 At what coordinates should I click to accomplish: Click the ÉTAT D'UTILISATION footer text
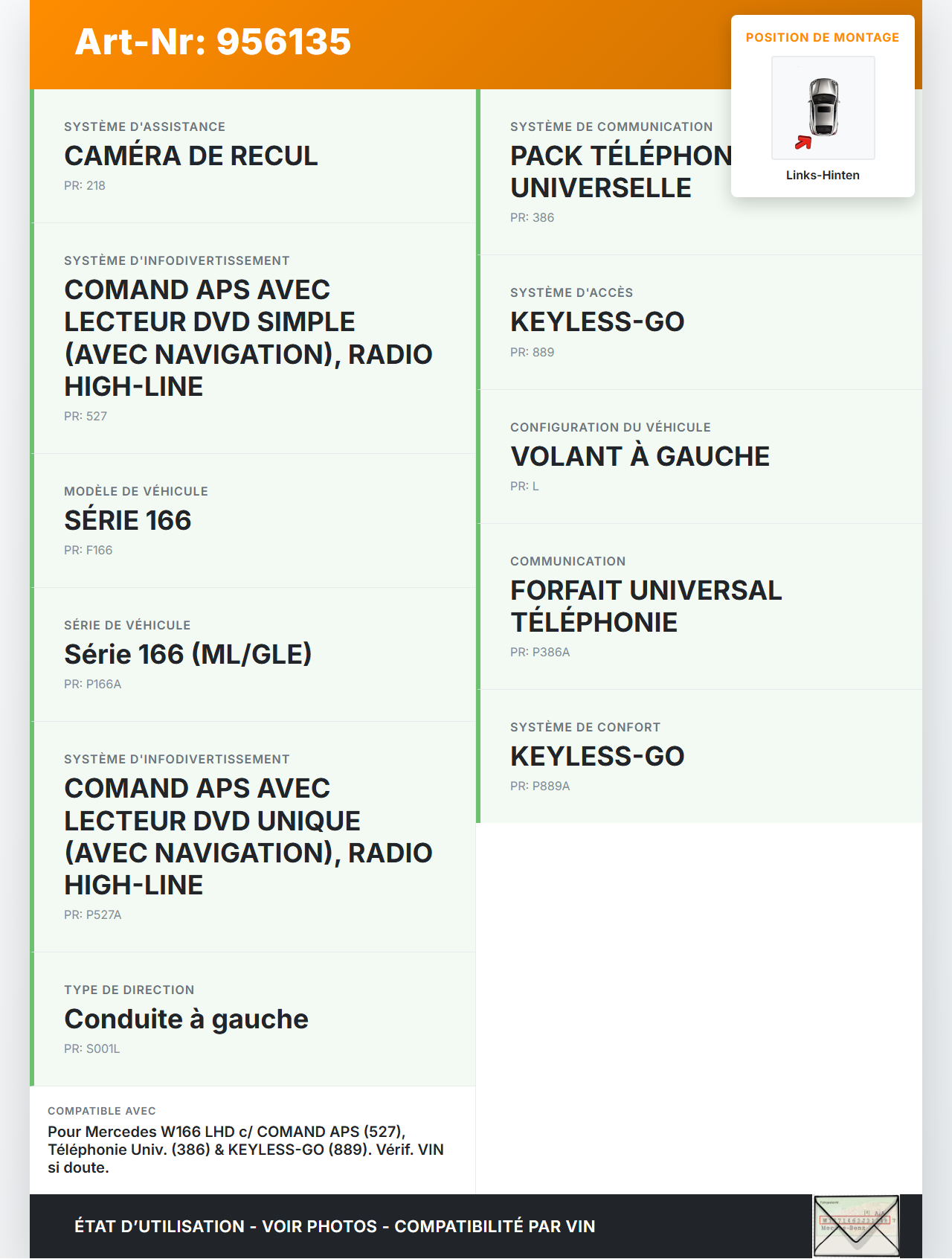(x=335, y=1226)
